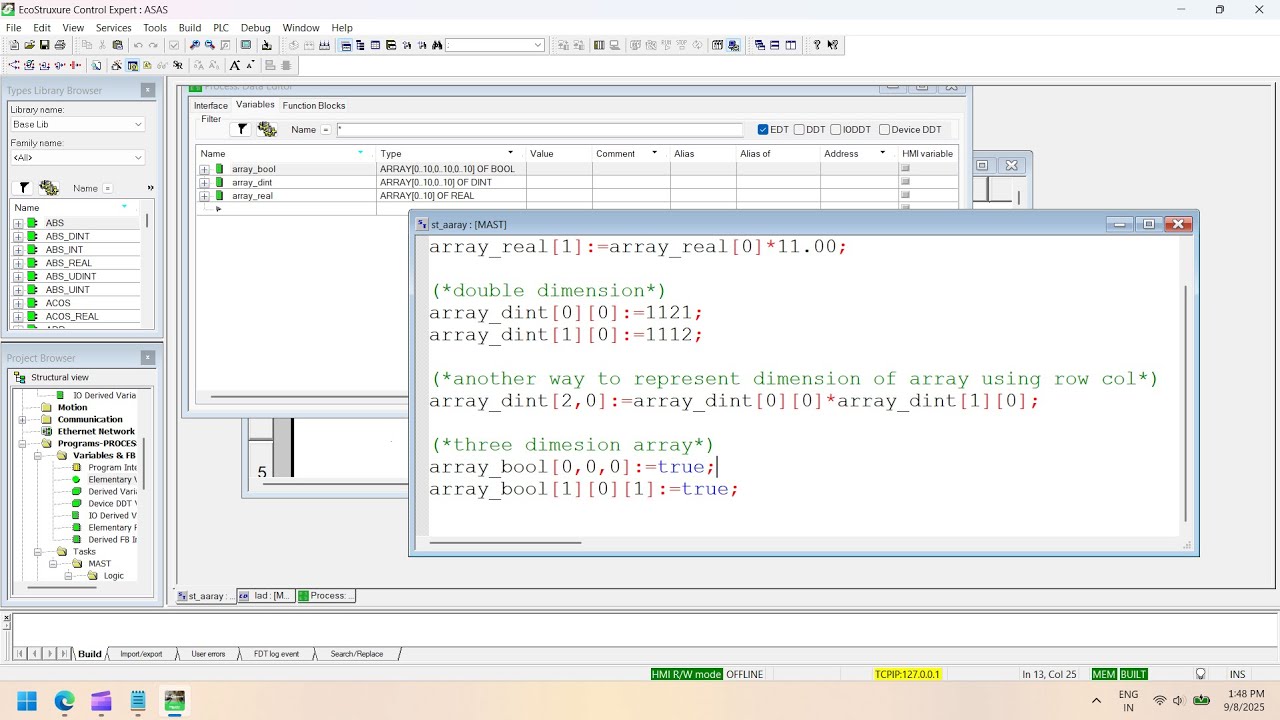The width and height of the screenshot is (1280, 720).
Task: Open the Debug menu
Action: [255, 28]
